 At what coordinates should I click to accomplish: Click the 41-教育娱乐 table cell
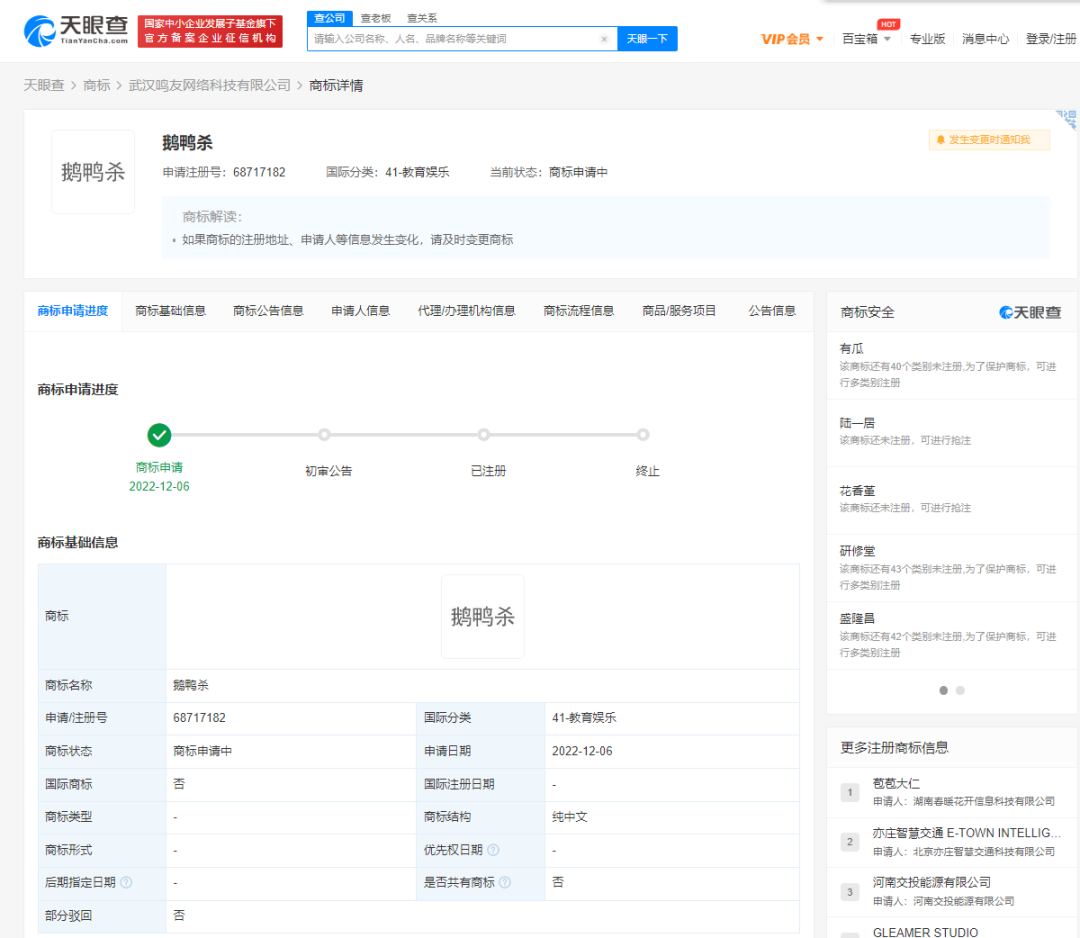pos(672,718)
